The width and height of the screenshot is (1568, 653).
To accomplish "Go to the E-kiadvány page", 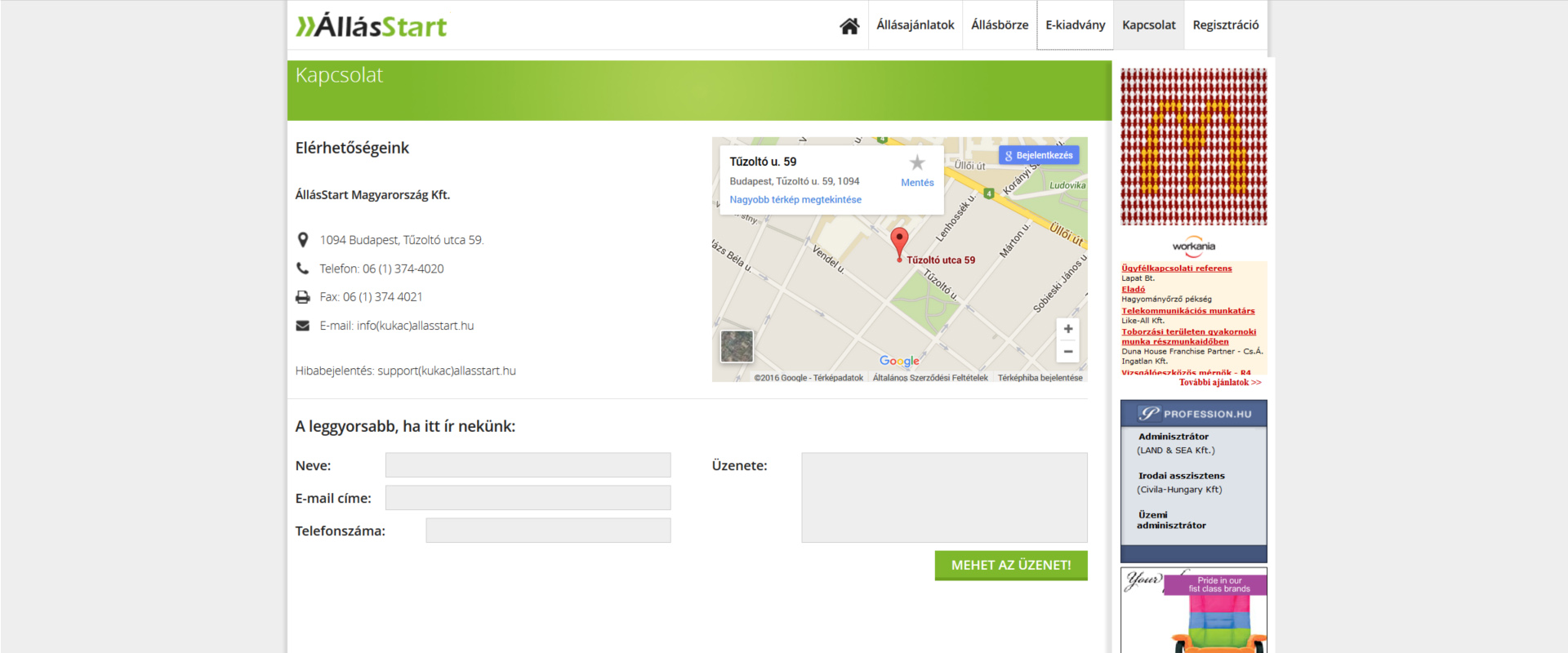I will (x=1075, y=25).
